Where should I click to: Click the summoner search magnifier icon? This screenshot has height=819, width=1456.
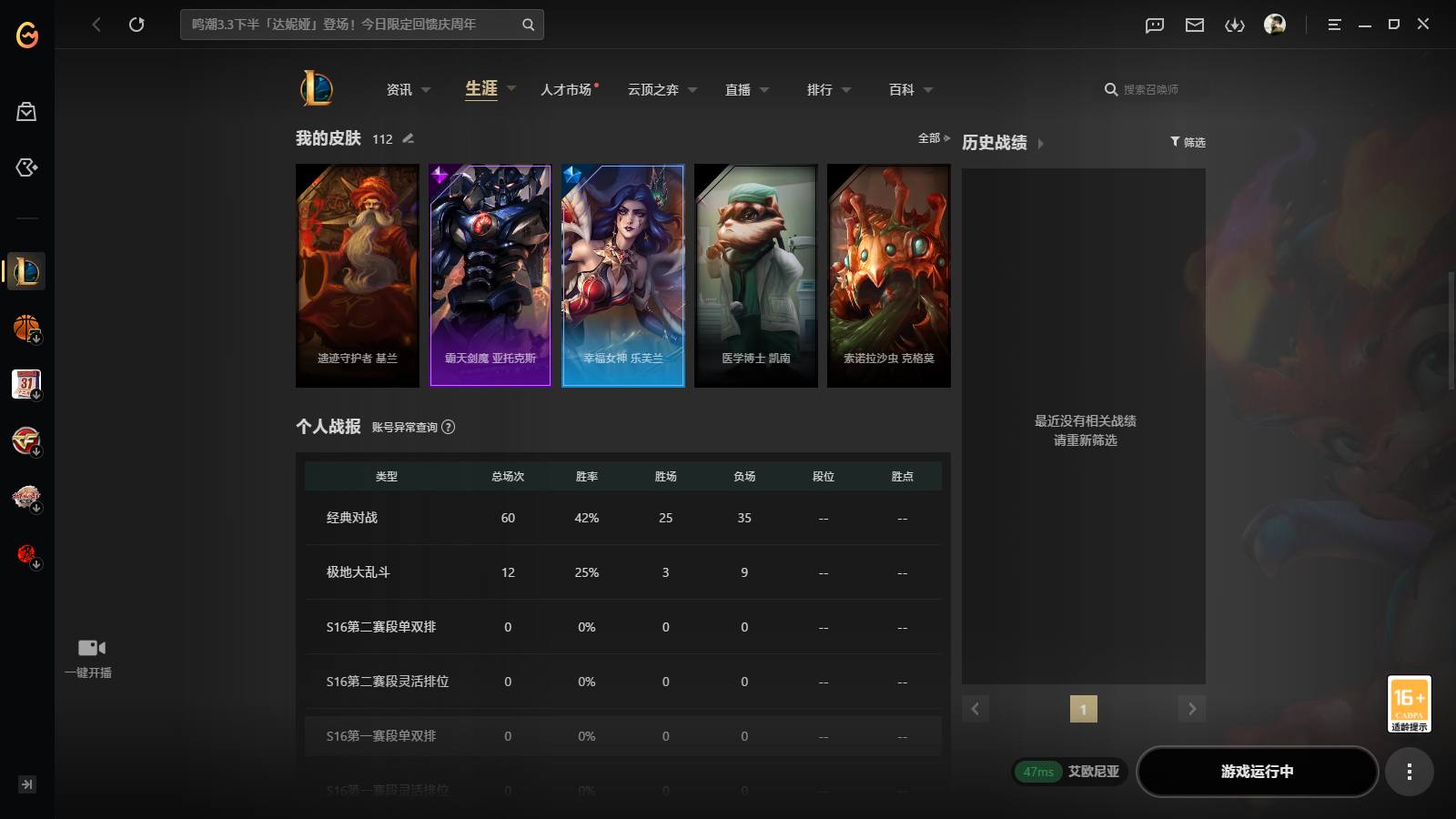[x=1111, y=89]
